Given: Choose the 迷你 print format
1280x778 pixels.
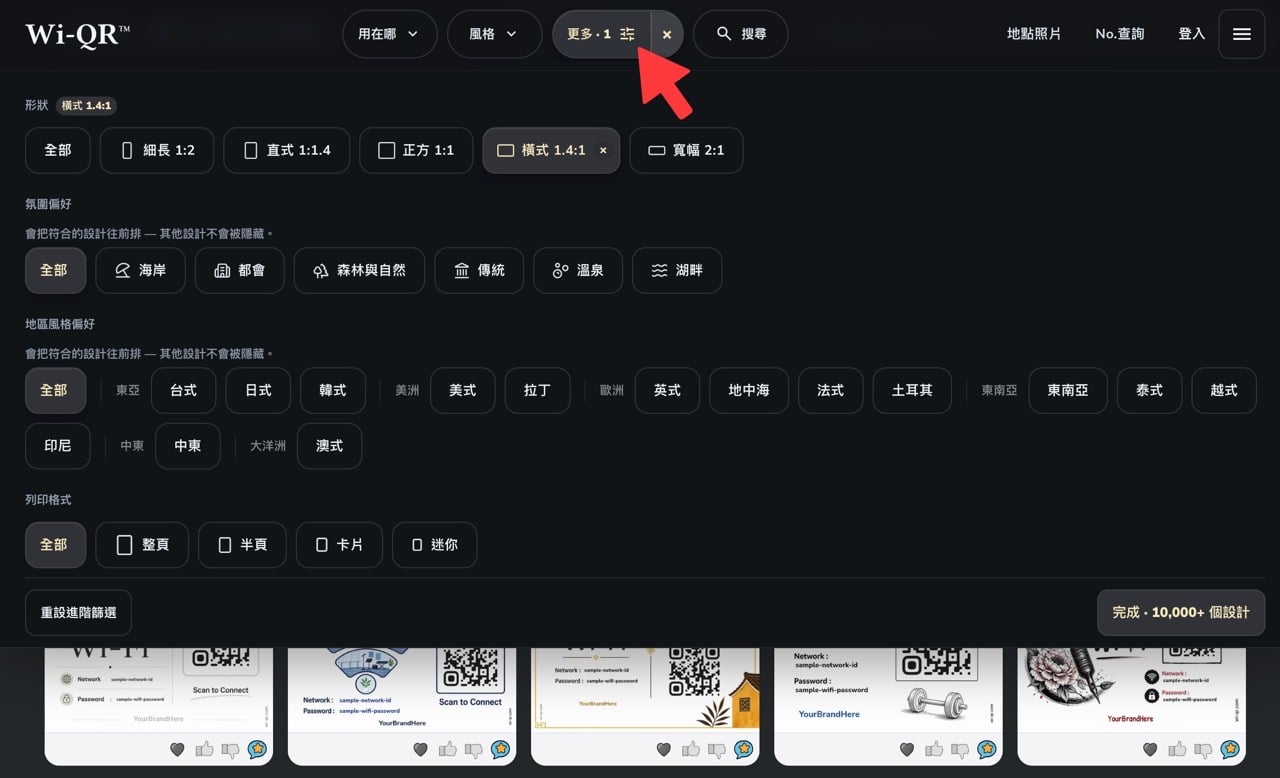Looking at the screenshot, I should (x=434, y=545).
